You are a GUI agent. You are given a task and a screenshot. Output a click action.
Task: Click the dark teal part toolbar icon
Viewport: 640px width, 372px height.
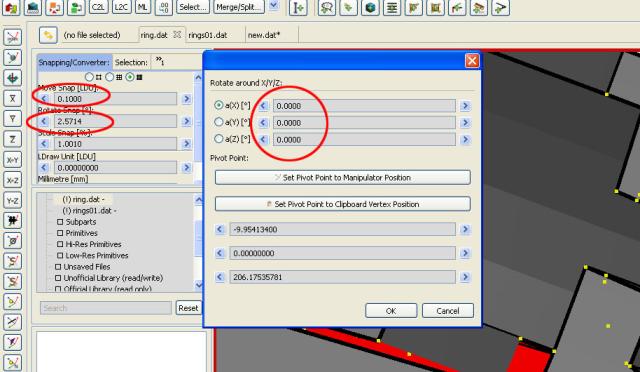(33, 7)
